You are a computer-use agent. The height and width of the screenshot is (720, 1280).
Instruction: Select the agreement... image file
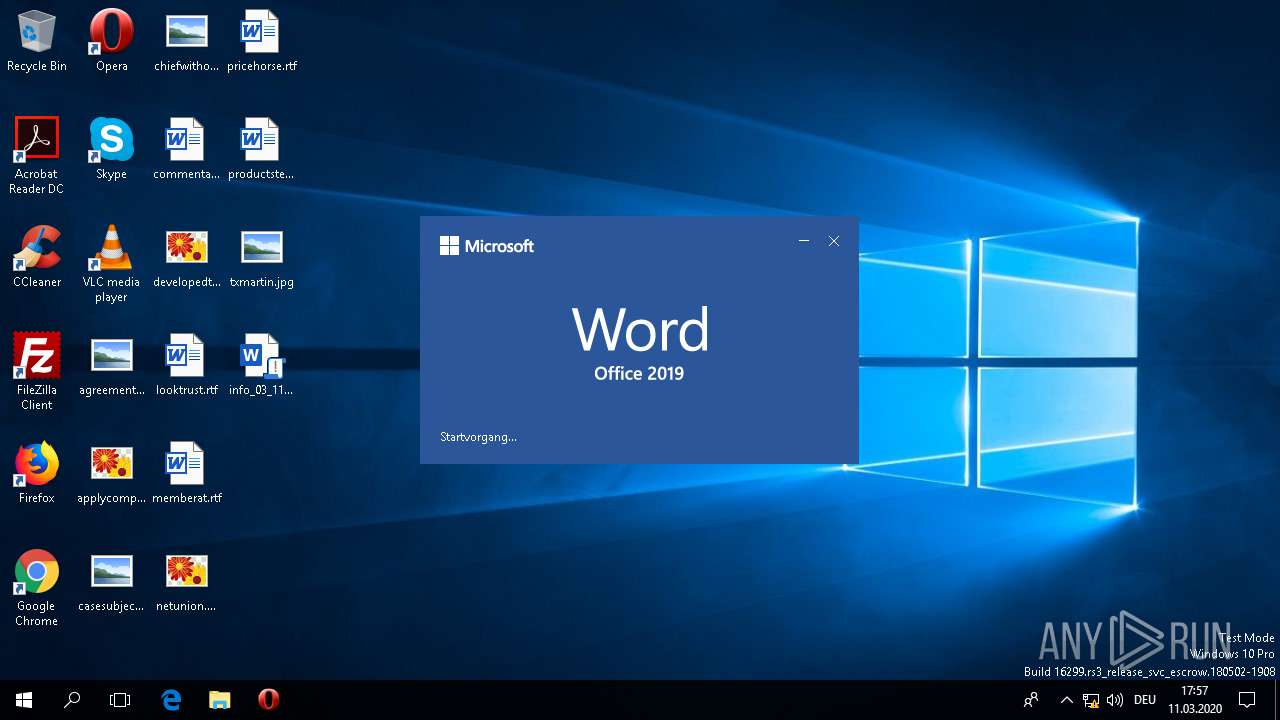(111, 365)
